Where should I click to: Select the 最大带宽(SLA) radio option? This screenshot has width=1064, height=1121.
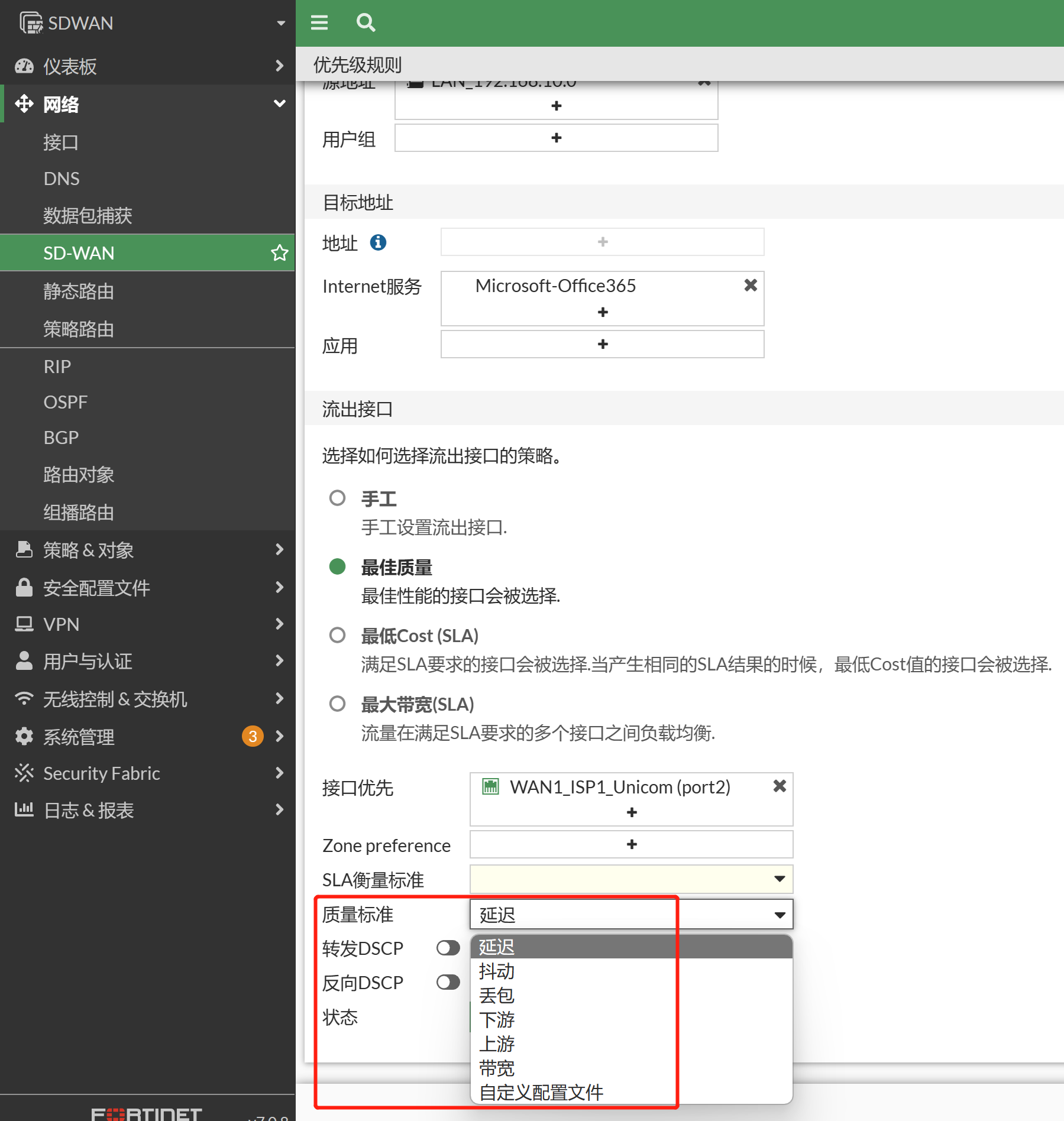pyautogui.click(x=337, y=704)
